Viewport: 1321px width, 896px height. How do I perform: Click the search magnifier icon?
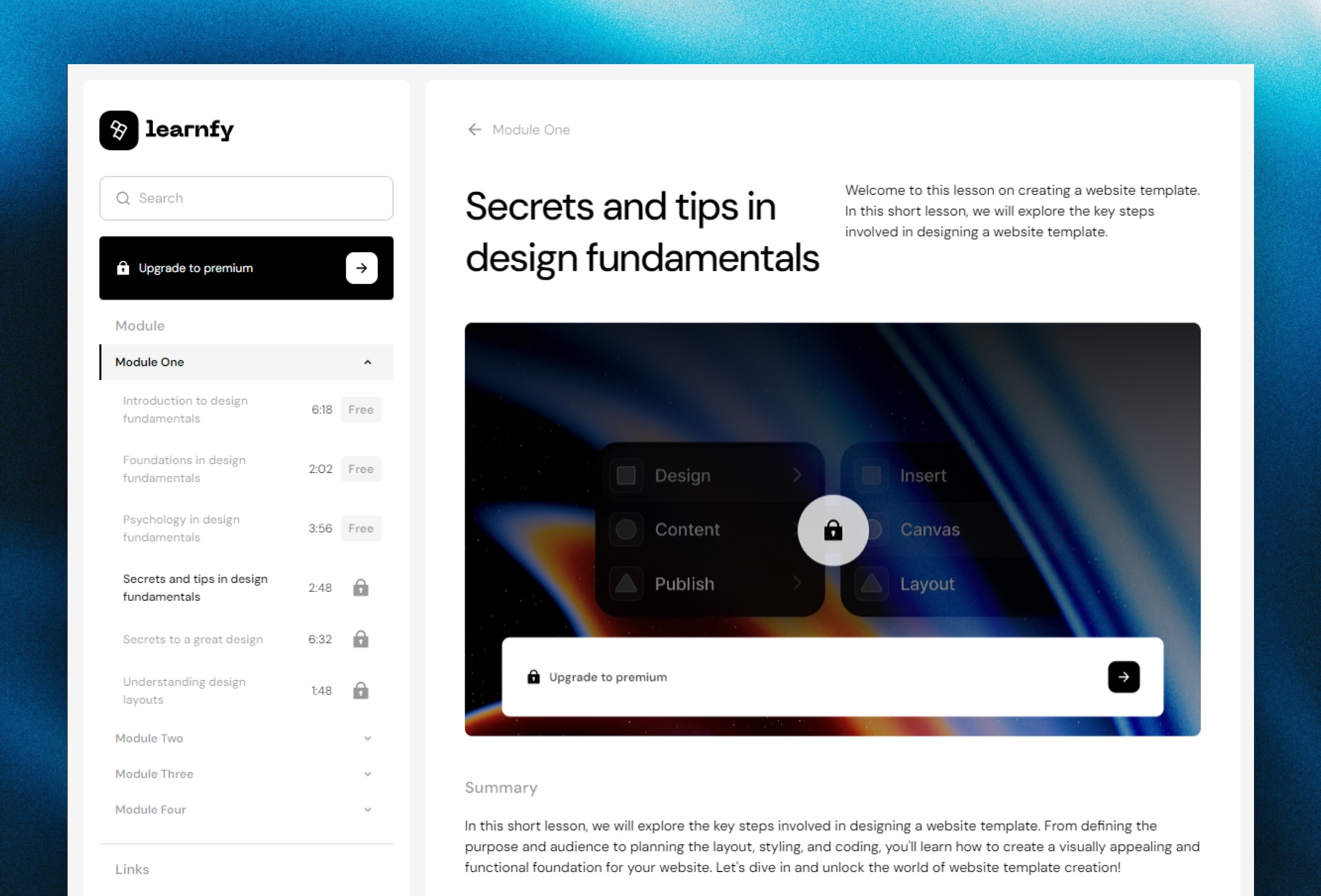point(122,198)
